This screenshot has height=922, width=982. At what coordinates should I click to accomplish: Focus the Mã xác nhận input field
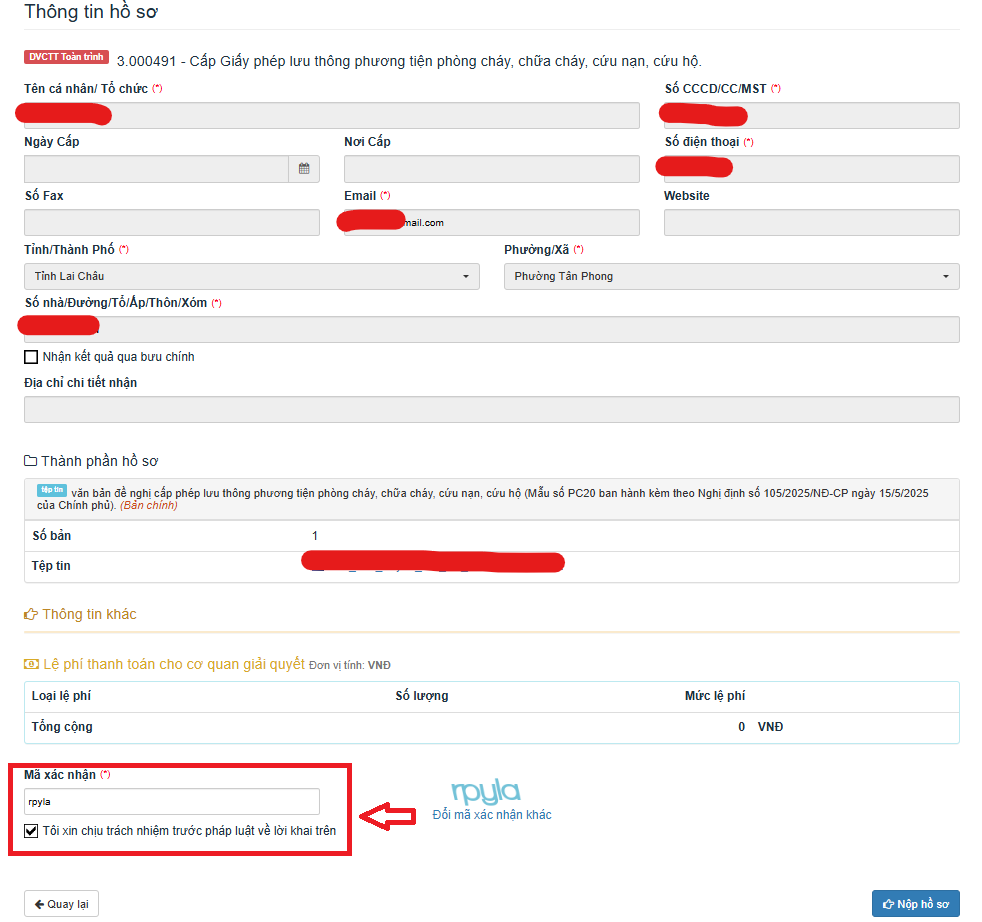tap(172, 802)
